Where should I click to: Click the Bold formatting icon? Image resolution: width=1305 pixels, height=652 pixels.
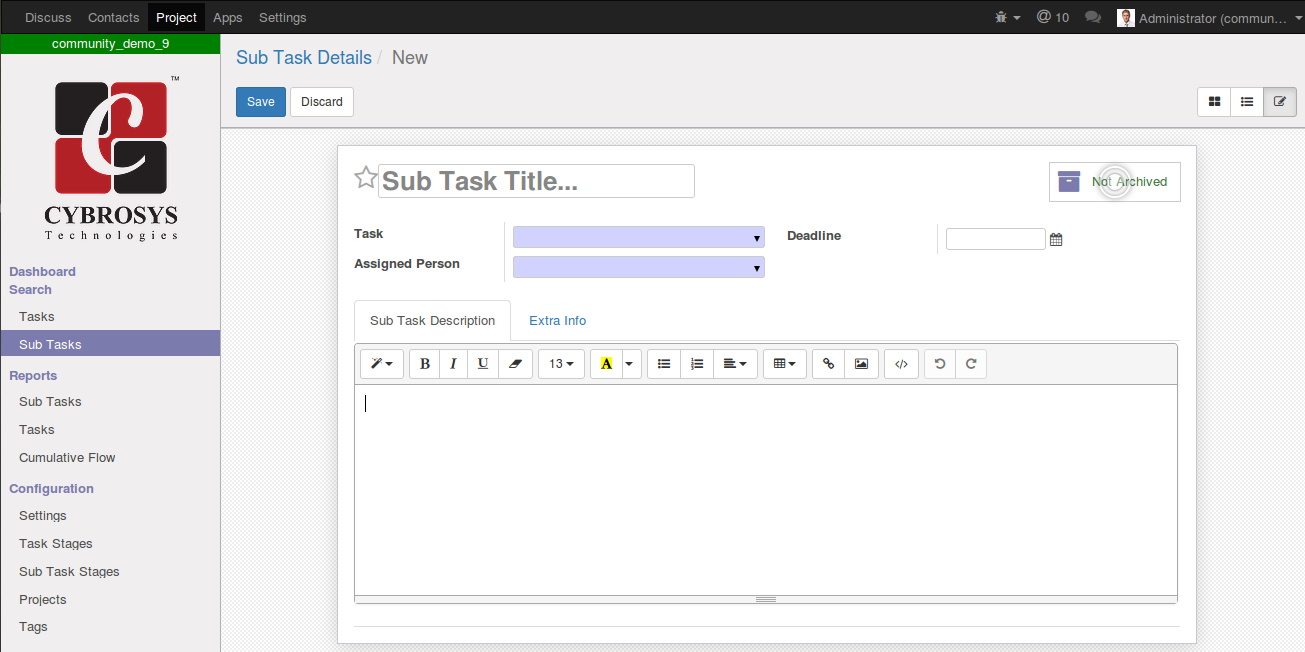[425, 364]
